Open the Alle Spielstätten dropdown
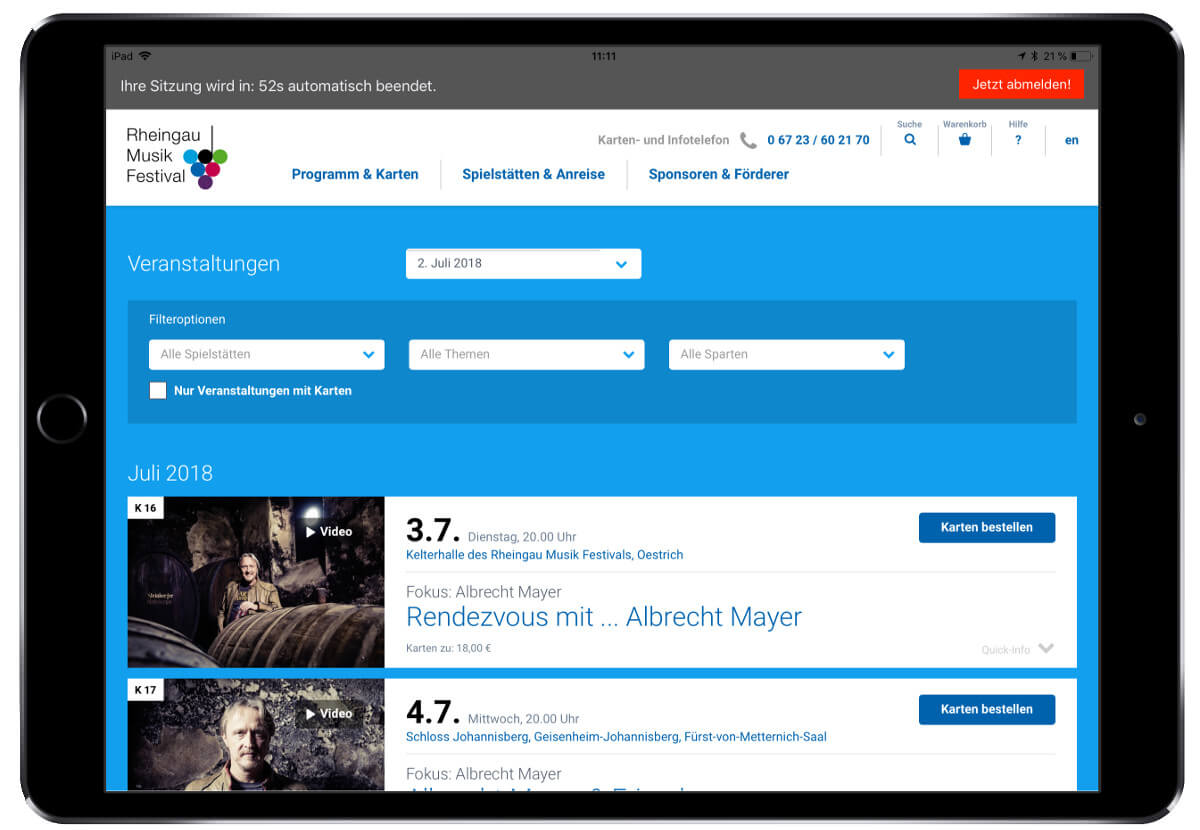Image resolution: width=1200 pixels, height=830 pixels. click(x=266, y=354)
